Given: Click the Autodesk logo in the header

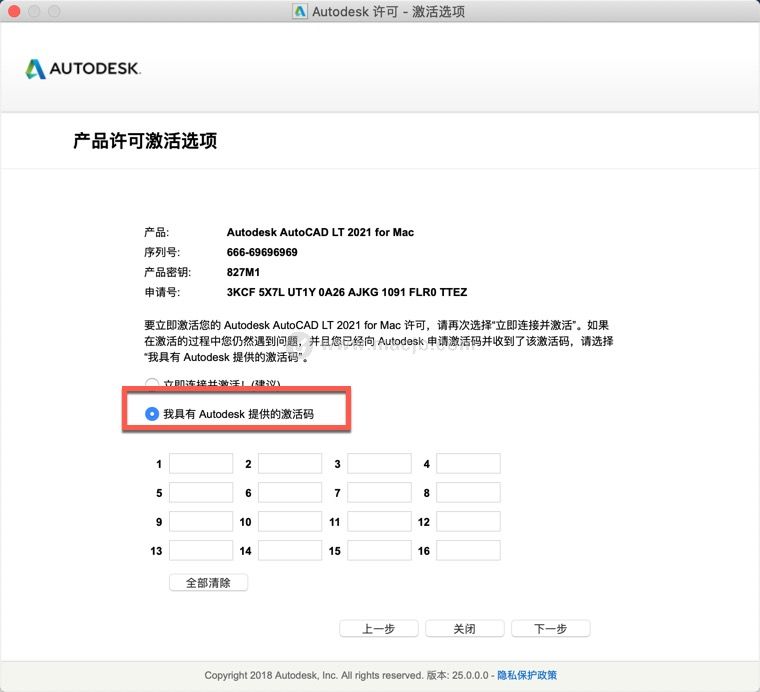Looking at the screenshot, I should click(83, 69).
